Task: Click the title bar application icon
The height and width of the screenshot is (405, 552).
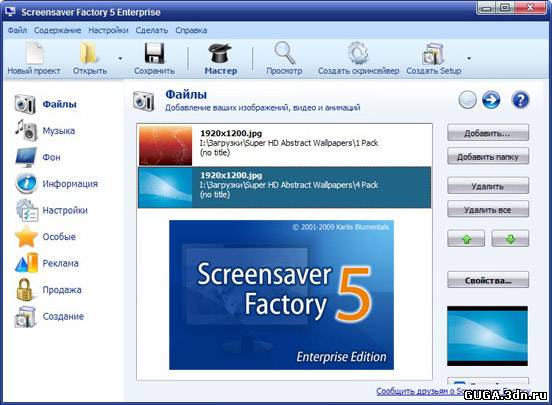Action: (x=10, y=11)
